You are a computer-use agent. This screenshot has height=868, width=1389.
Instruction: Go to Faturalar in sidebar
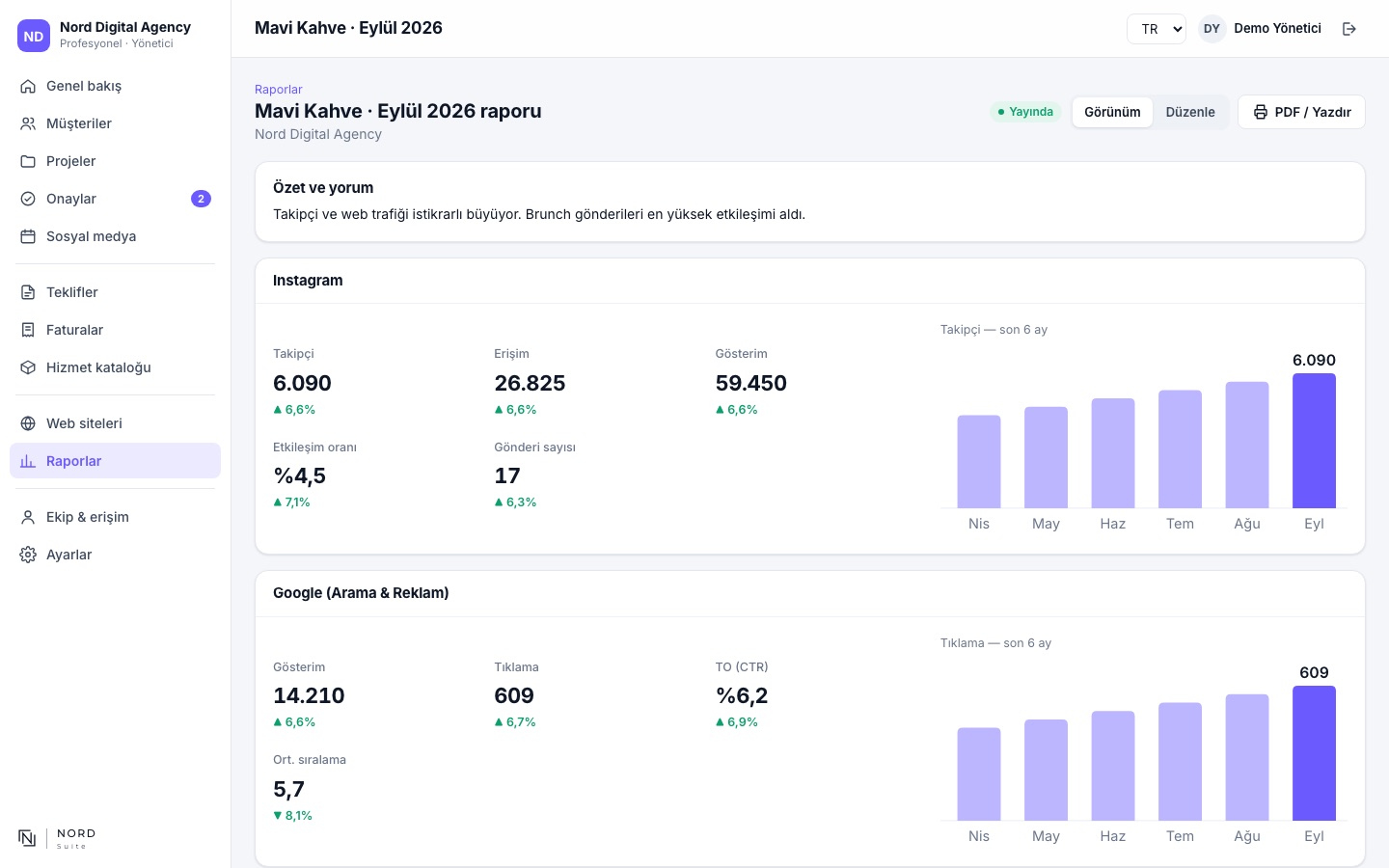click(x=115, y=330)
